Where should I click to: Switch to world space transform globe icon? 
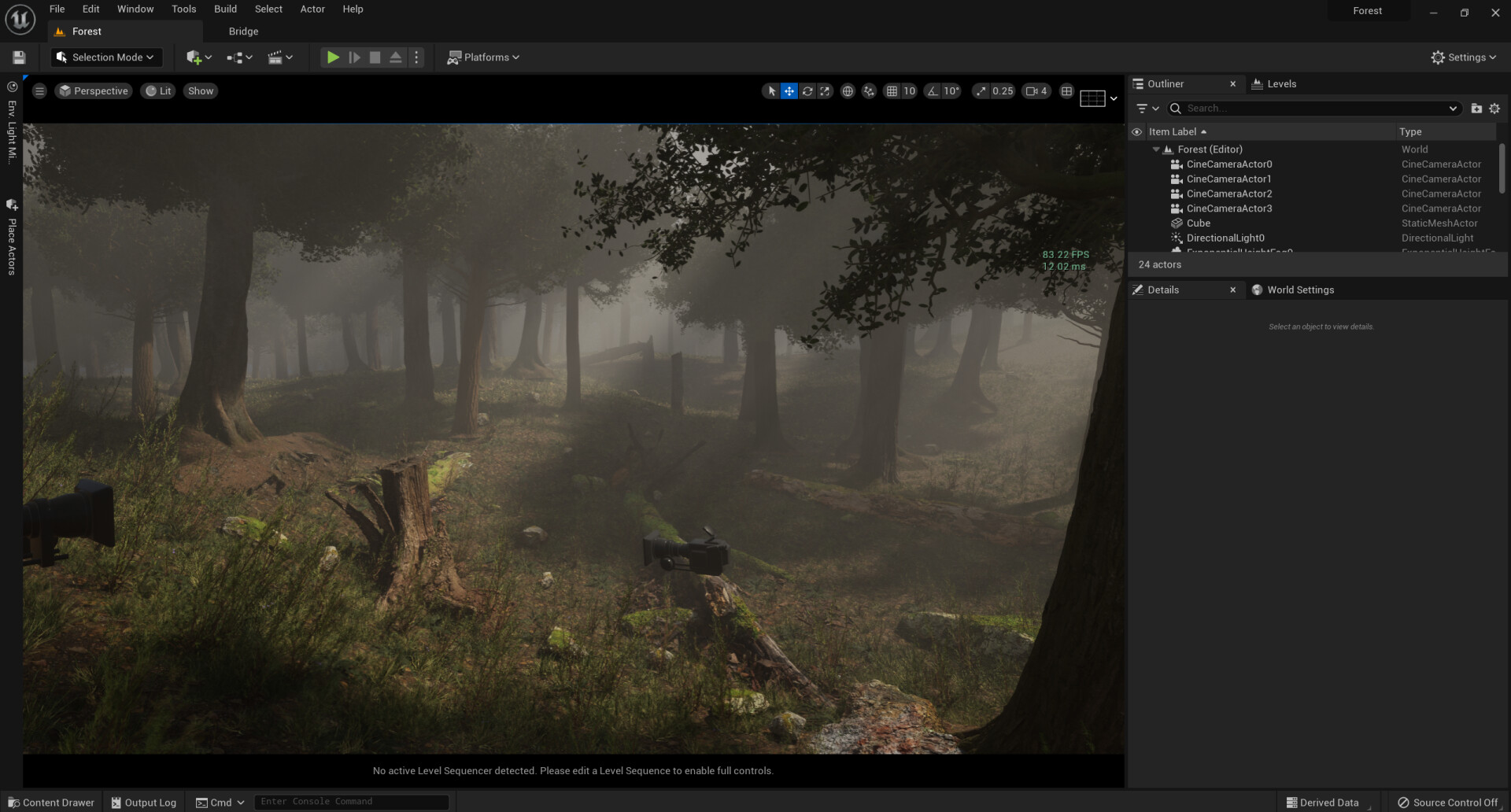click(x=848, y=91)
